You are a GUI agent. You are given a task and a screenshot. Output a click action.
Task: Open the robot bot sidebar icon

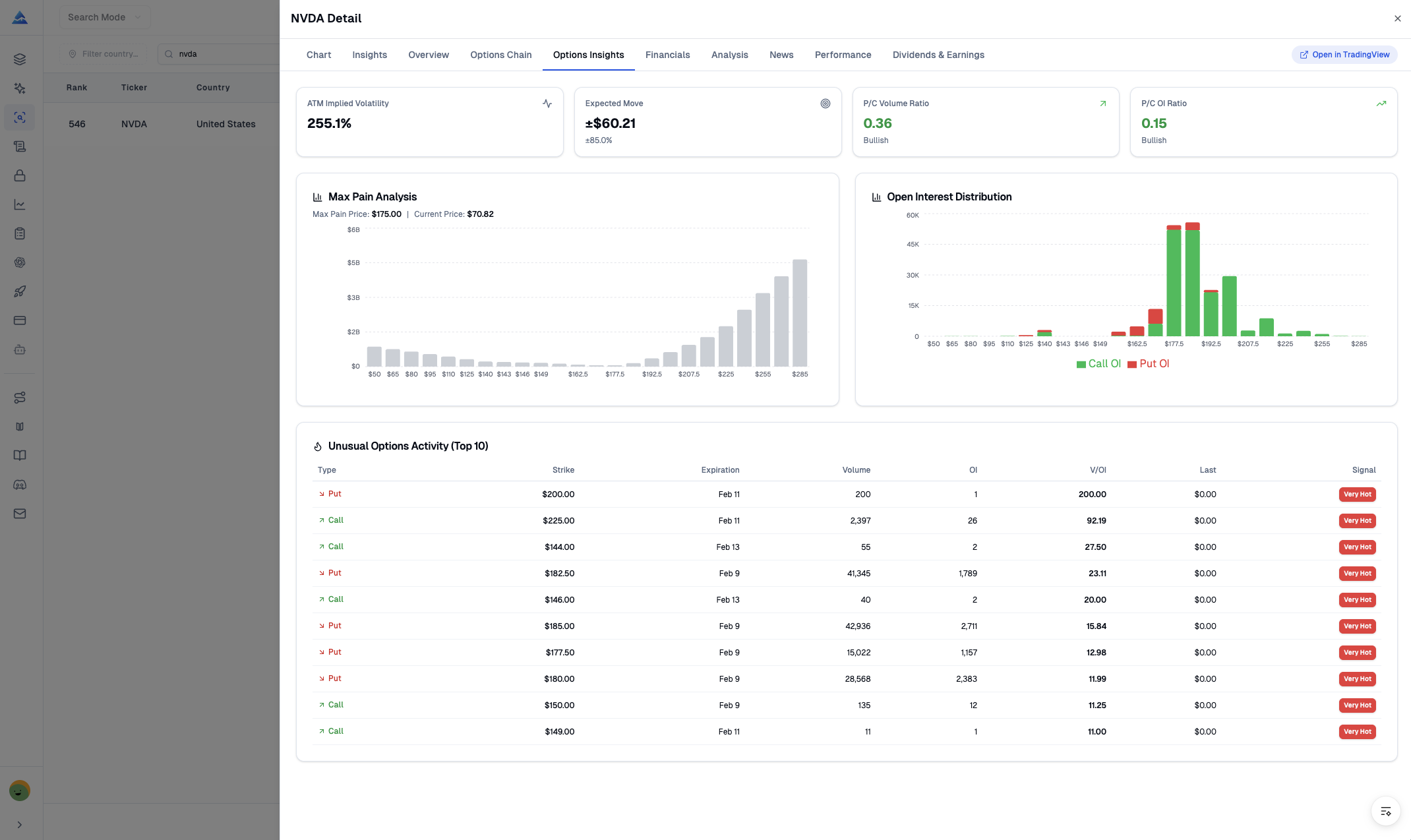[20, 349]
